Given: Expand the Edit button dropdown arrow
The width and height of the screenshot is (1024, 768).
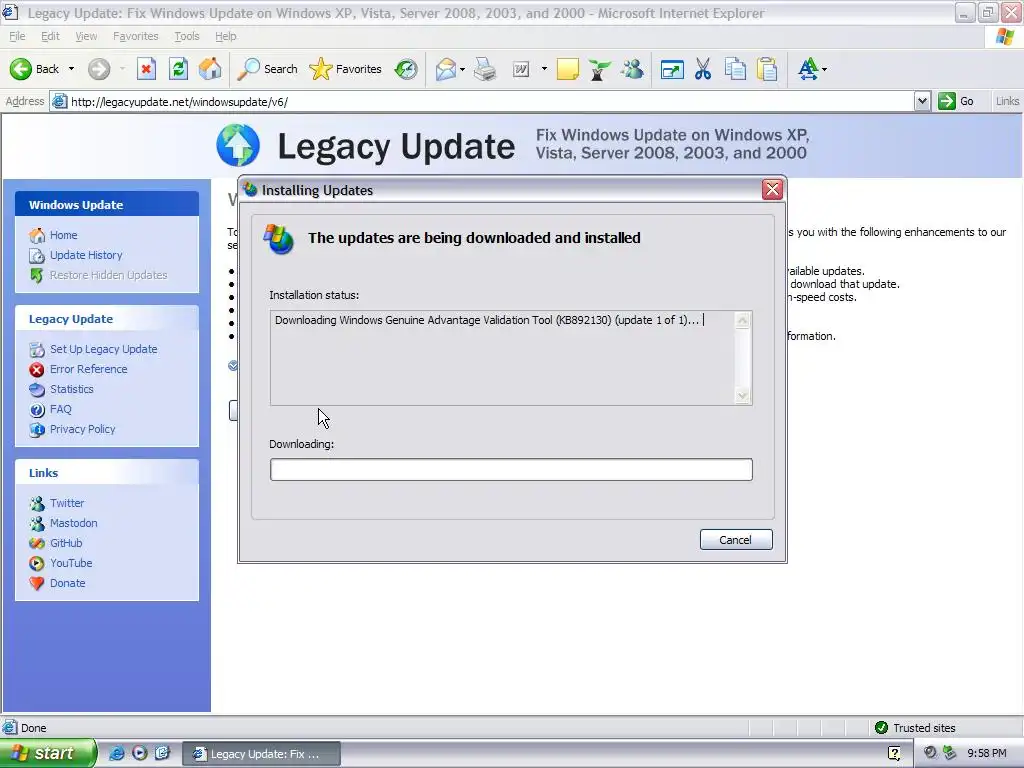Looking at the screenshot, I should pyautogui.click(x=544, y=69).
